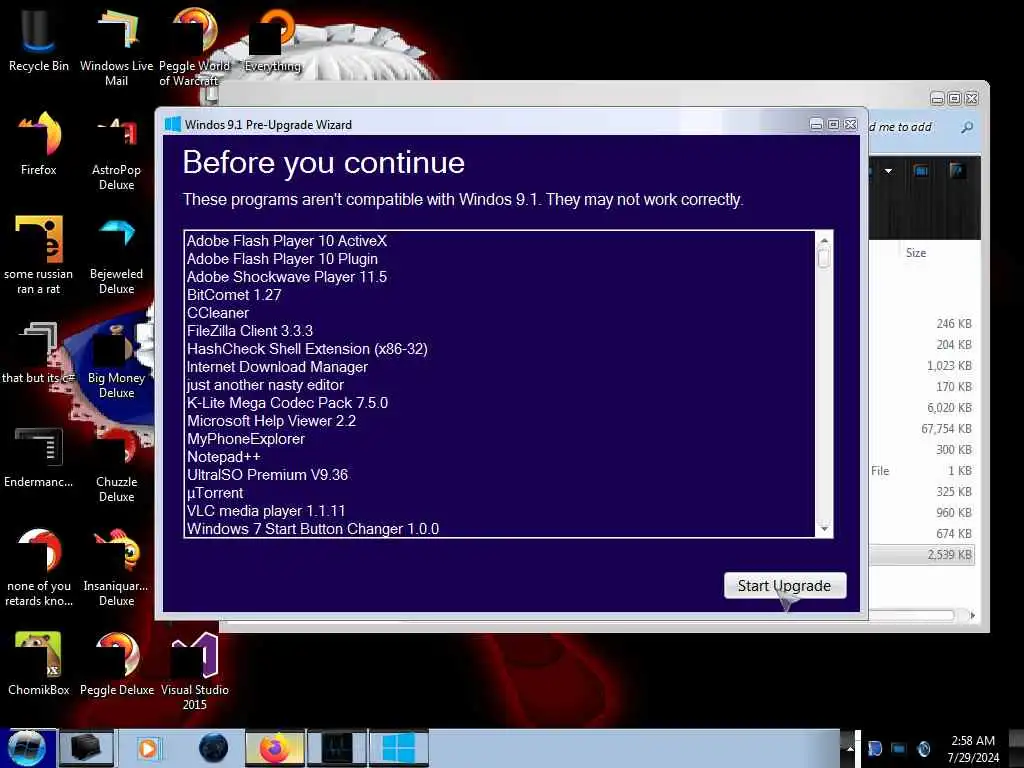
Task: Select the AstroPop Deluxe desktop icon
Action: click(116, 150)
